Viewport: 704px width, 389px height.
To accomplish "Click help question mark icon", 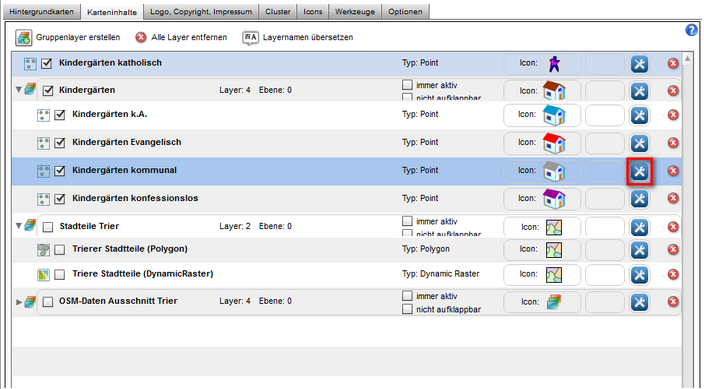I will (x=691, y=30).
